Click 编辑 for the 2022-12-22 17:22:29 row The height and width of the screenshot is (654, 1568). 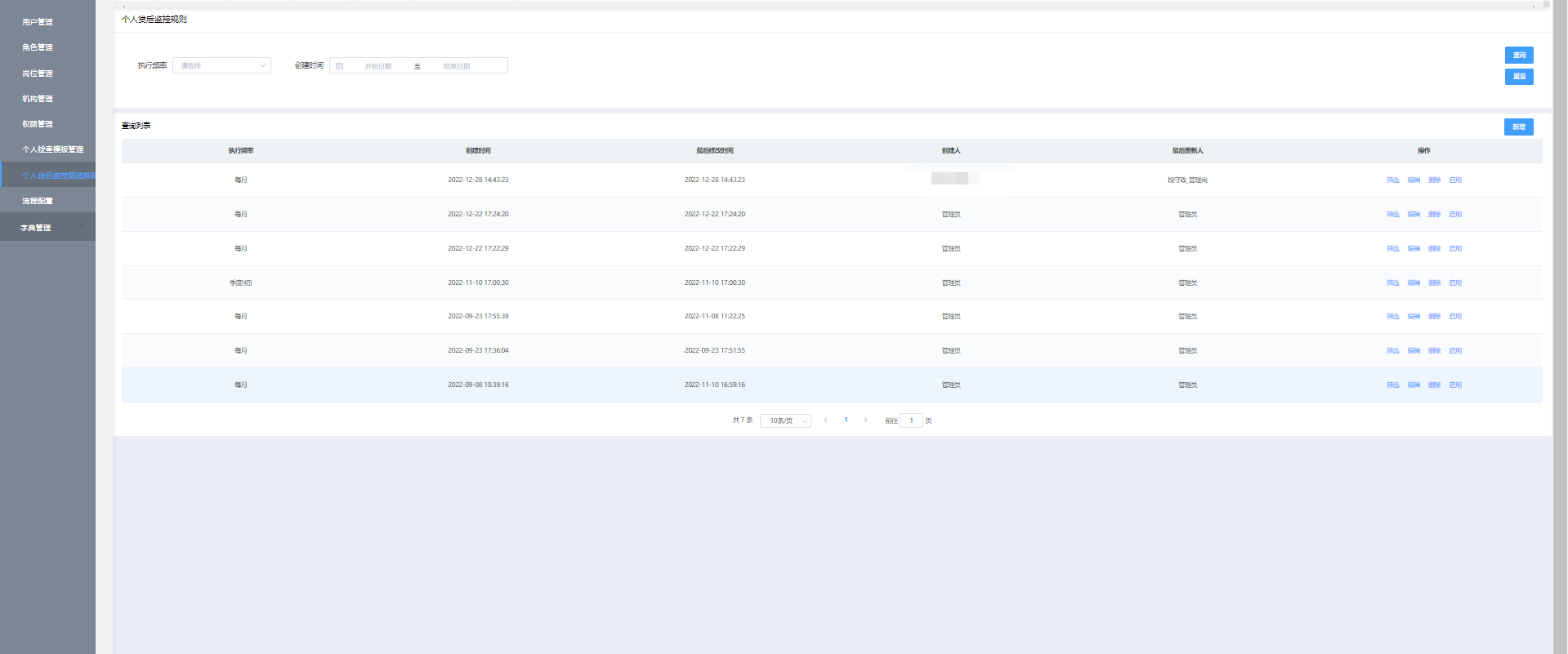point(1414,249)
